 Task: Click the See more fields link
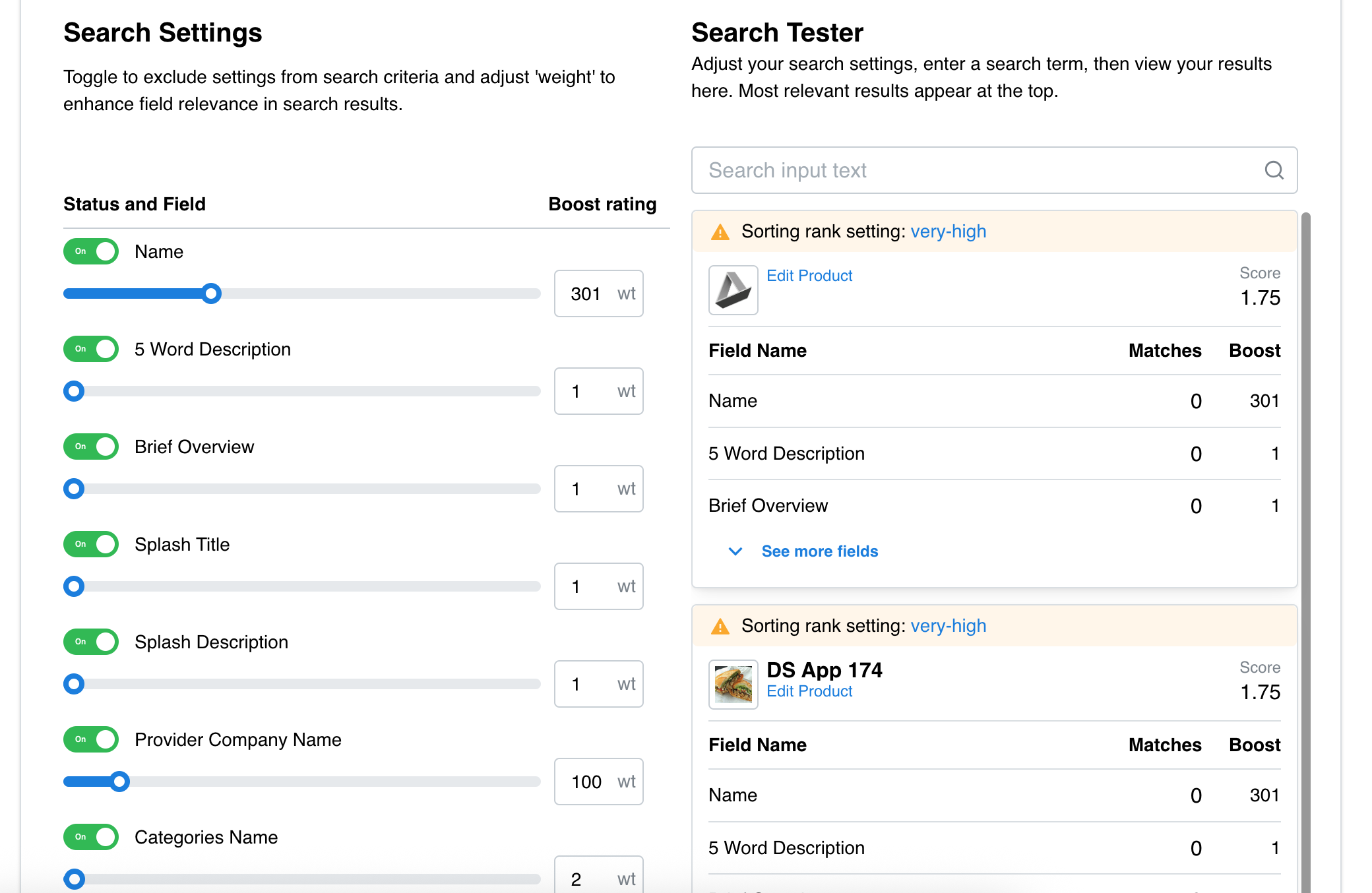coord(819,551)
